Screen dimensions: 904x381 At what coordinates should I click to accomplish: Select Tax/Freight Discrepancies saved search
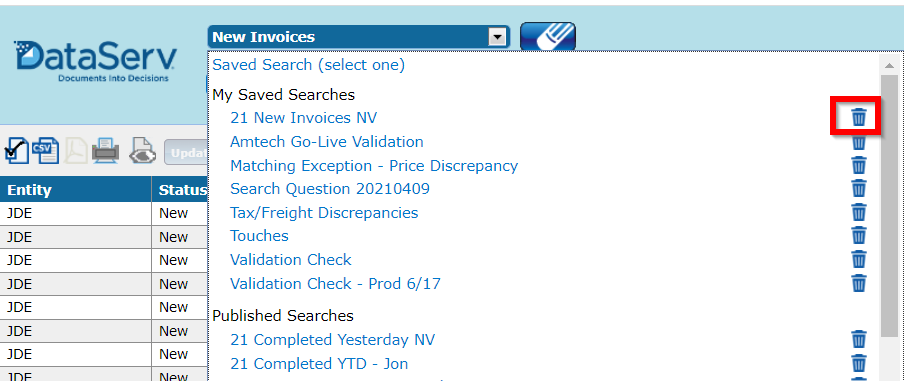[x=324, y=213]
